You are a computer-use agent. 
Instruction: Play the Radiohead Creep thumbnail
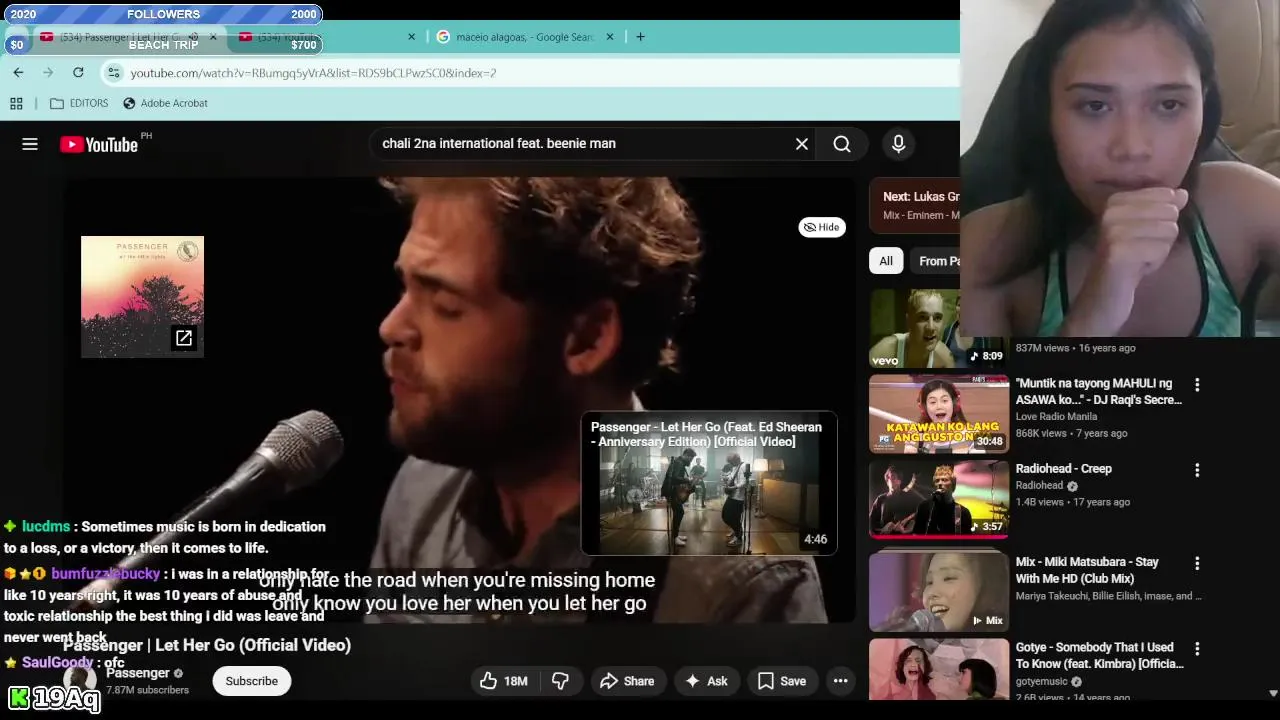tap(939, 499)
